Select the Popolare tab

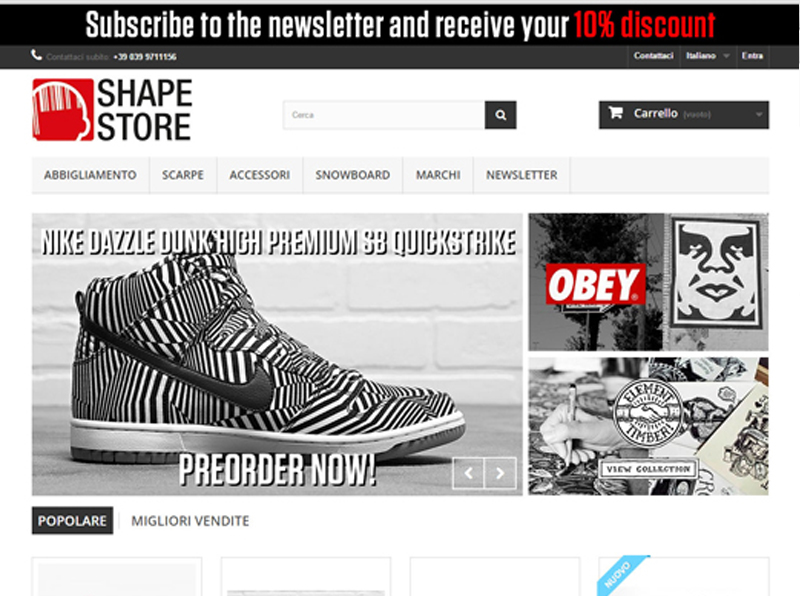tap(72, 520)
